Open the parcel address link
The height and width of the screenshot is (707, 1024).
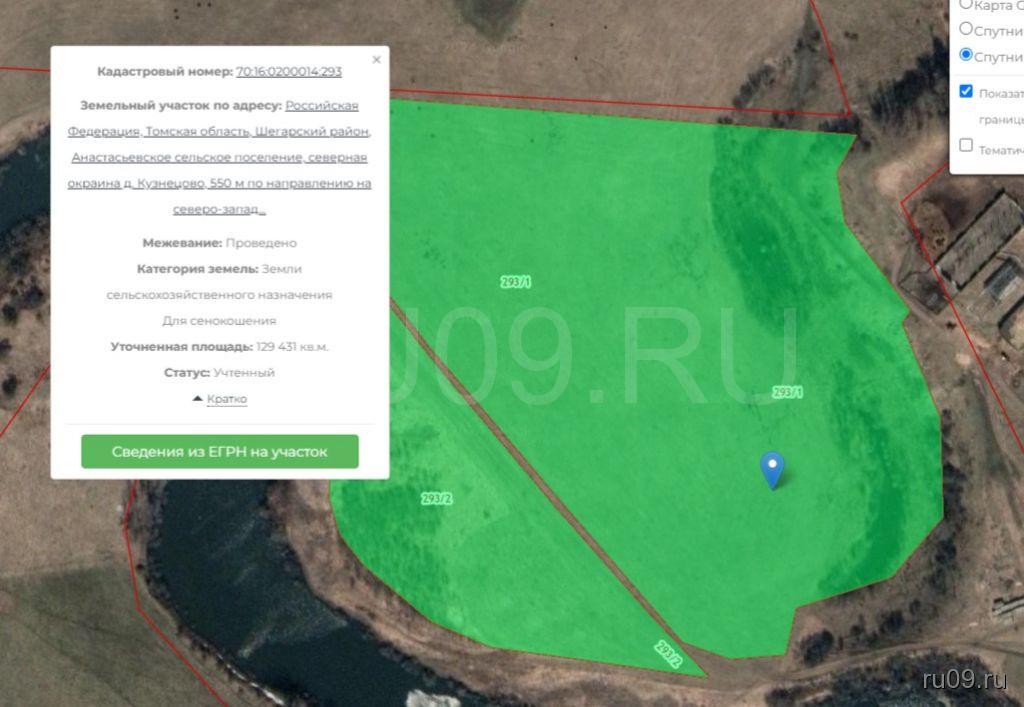(220, 158)
